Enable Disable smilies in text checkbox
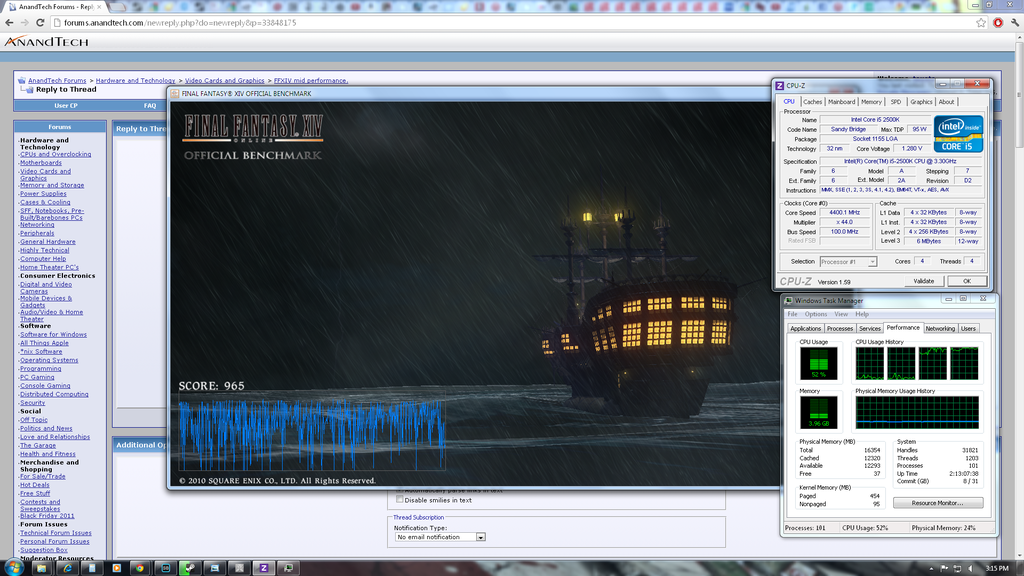The height and width of the screenshot is (576, 1024). [401, 500]
